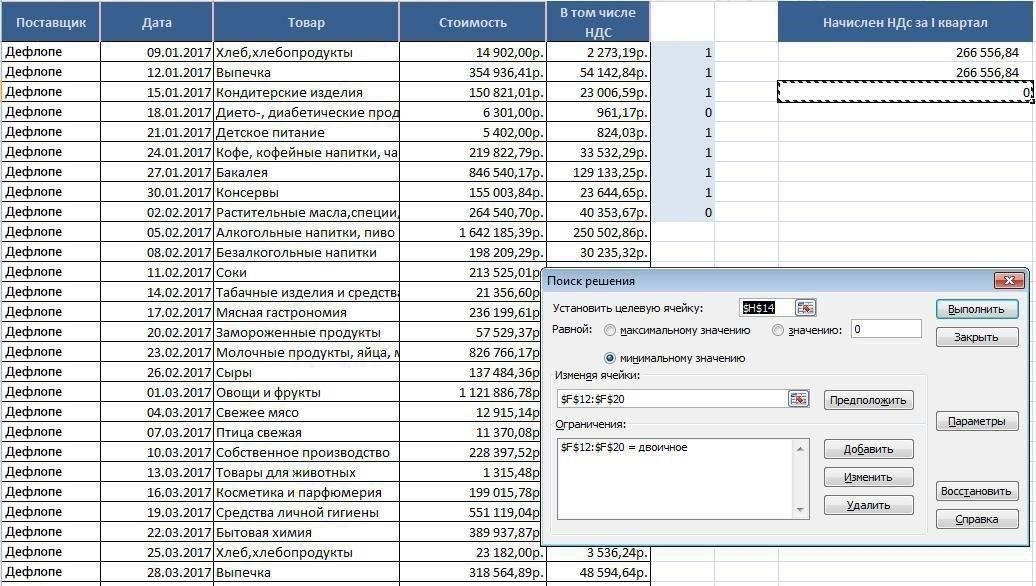Click the range selector icon for target cell
Viewport: 1036px width, 586px height.
(805, 308)
